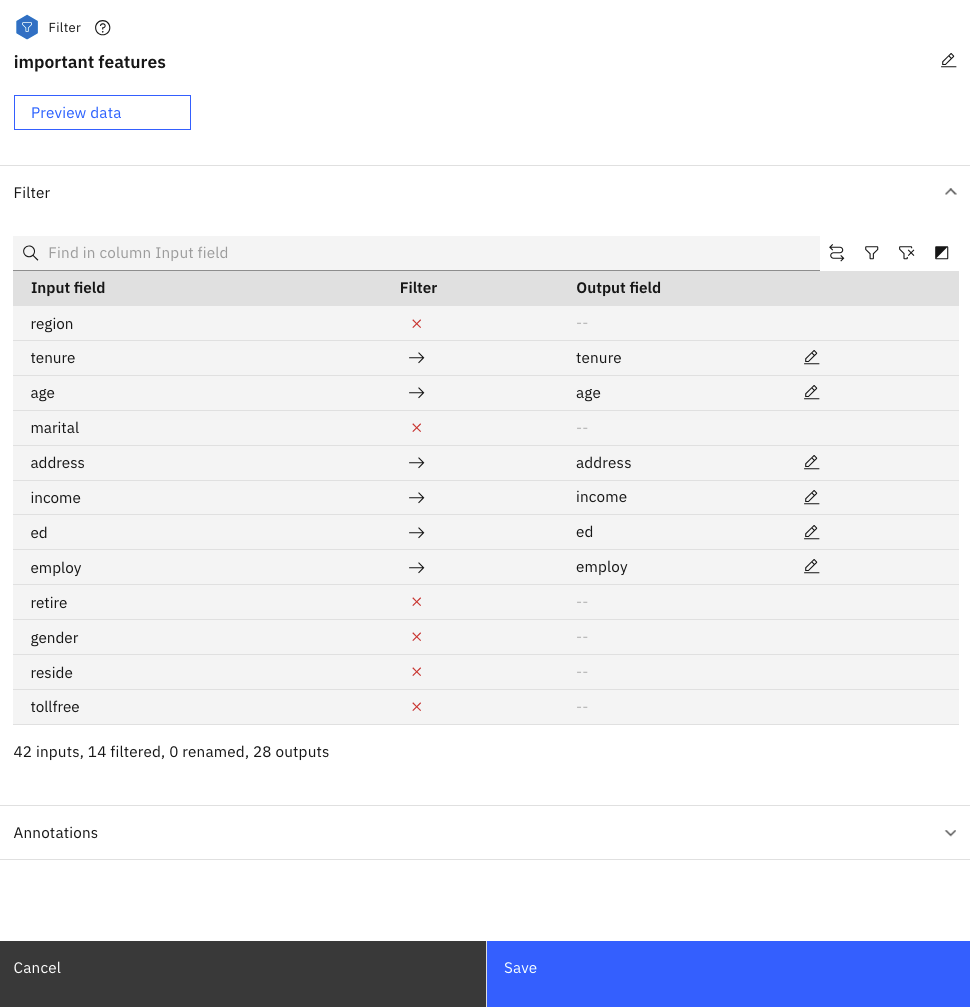970x1007 pixels.
Task: Select the region input field cell
Action: click(x=51, y=324)
